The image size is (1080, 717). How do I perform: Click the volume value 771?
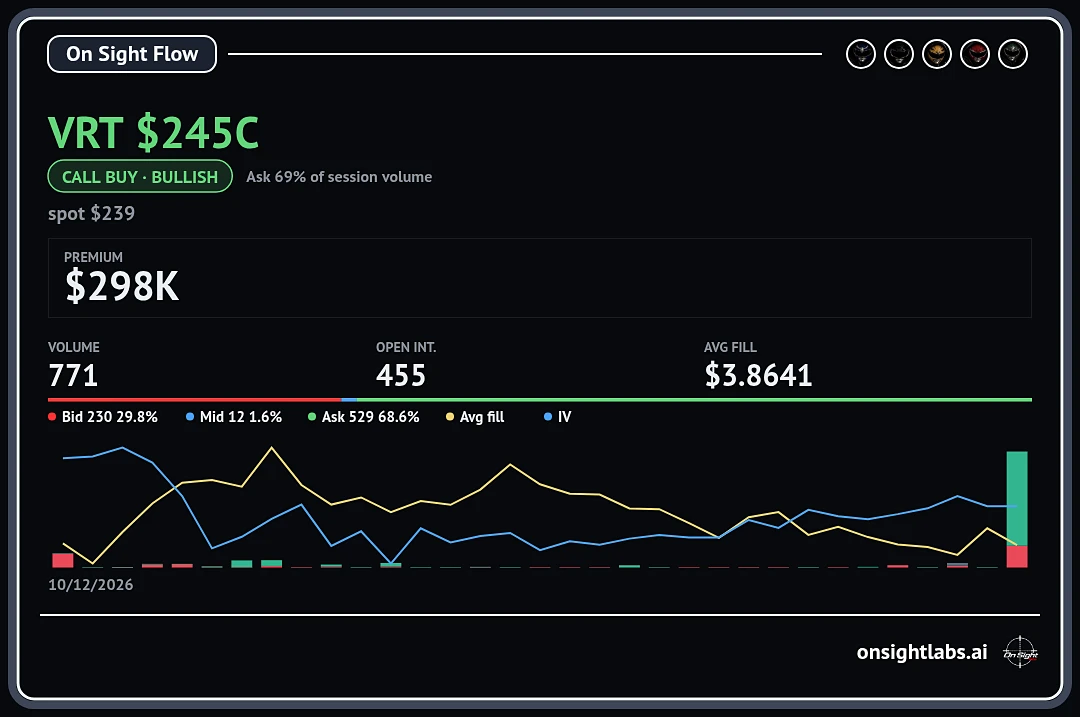click(x=73, y=375)
